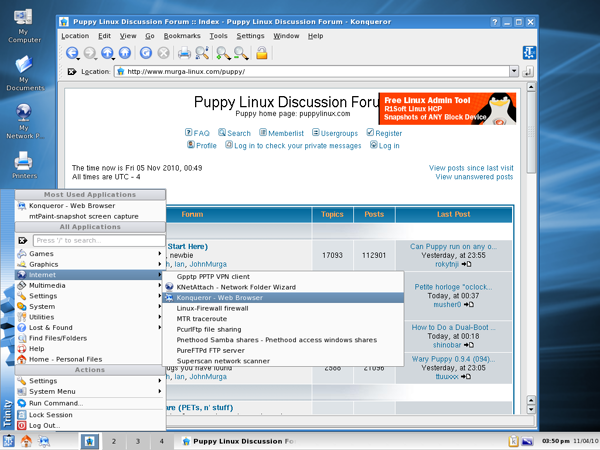Click the Clear location bar icon

coord(72,72)
